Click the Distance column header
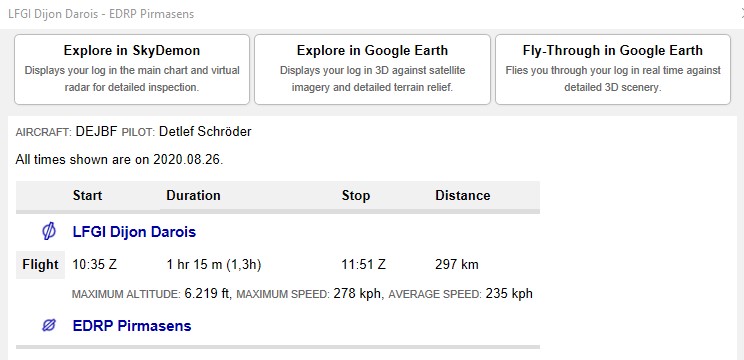 (x=463, y=195)
